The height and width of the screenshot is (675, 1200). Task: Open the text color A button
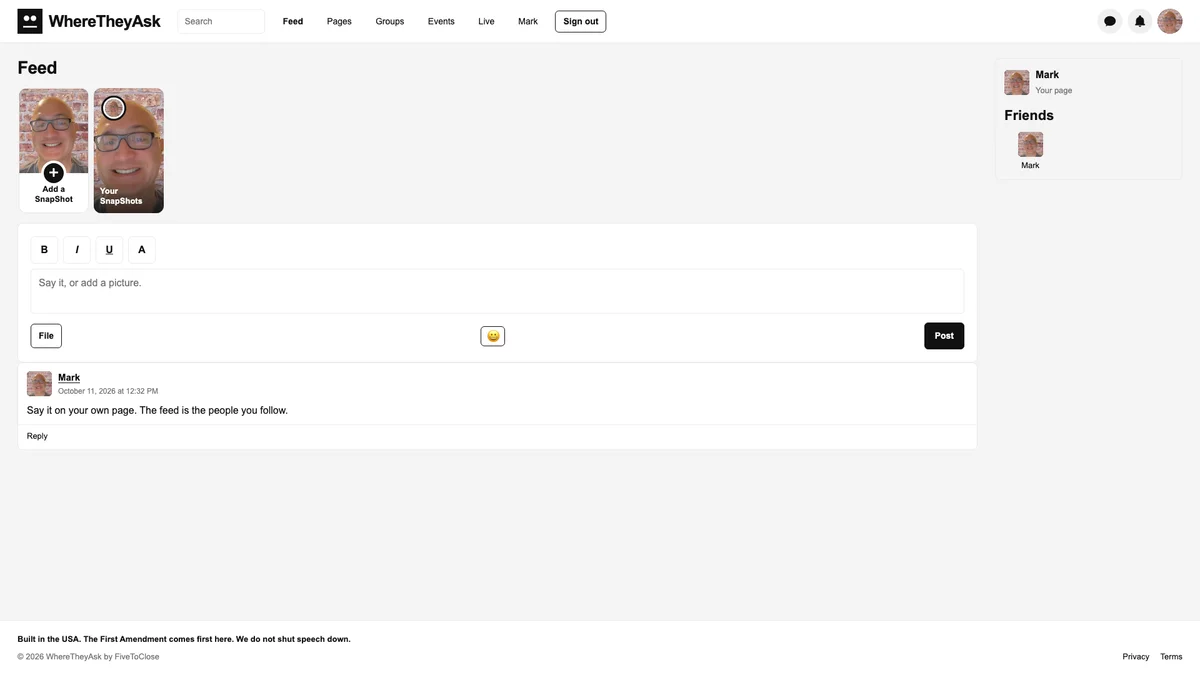tap(142, 250)
